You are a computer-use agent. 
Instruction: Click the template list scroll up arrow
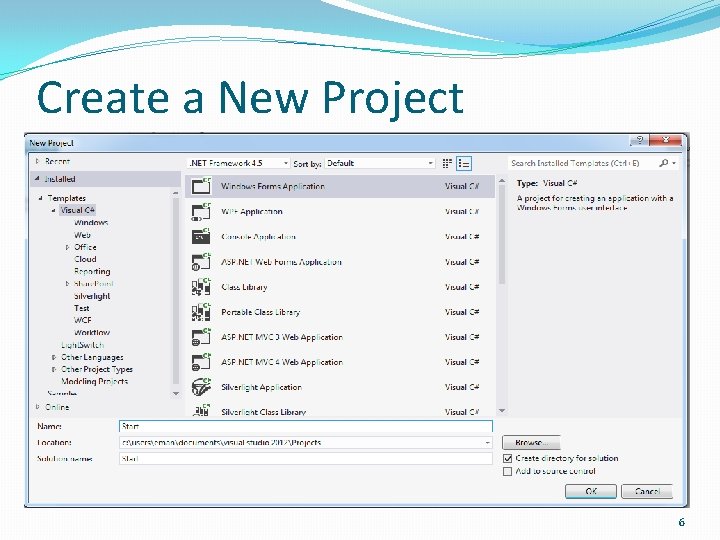pyautogui.click(x=502, y=181)
